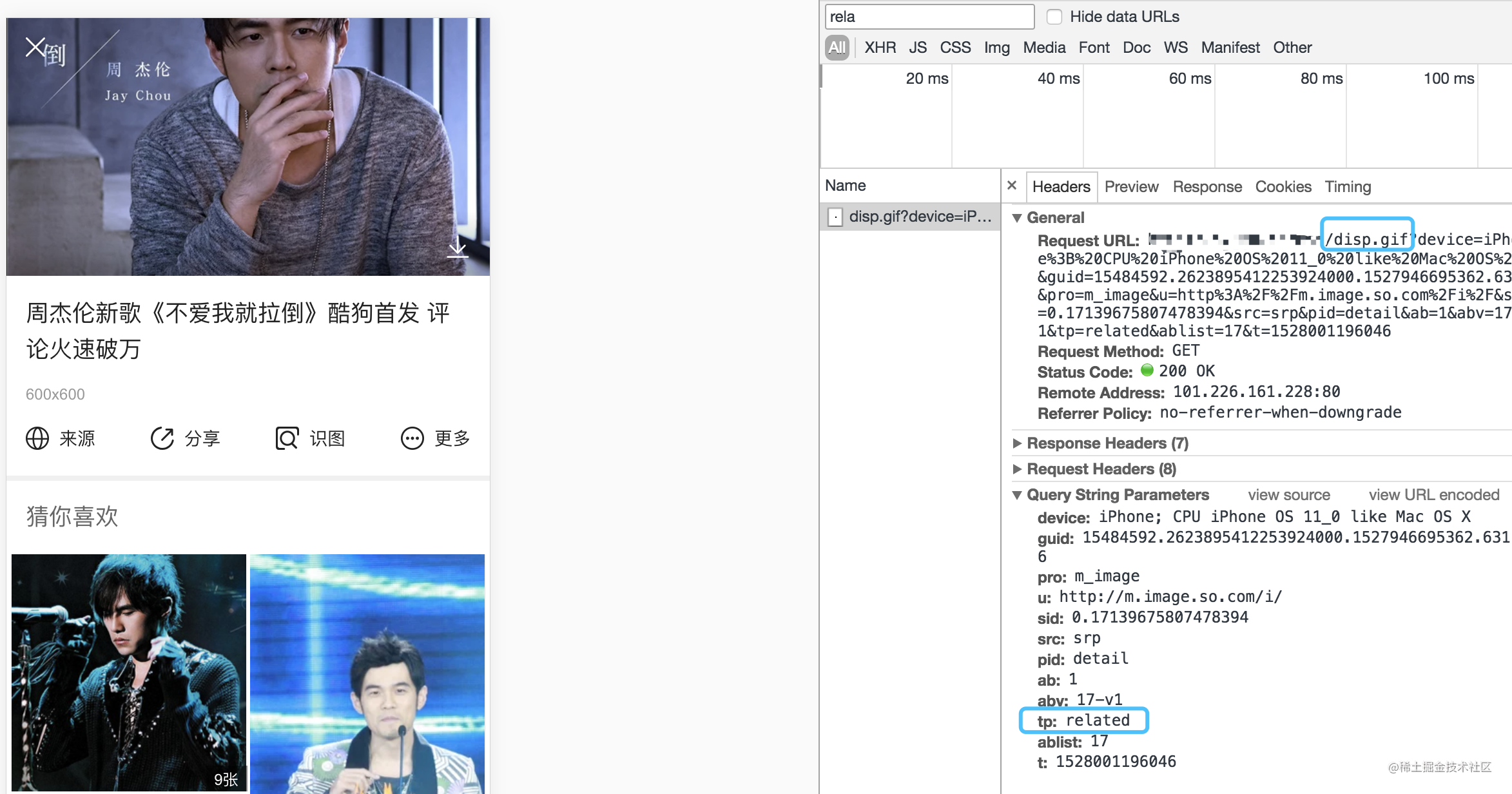This screenshot has height=794, width=1512.
Task: Open the concert photo thumbnail labeled 9张
Action: (129, 673)
